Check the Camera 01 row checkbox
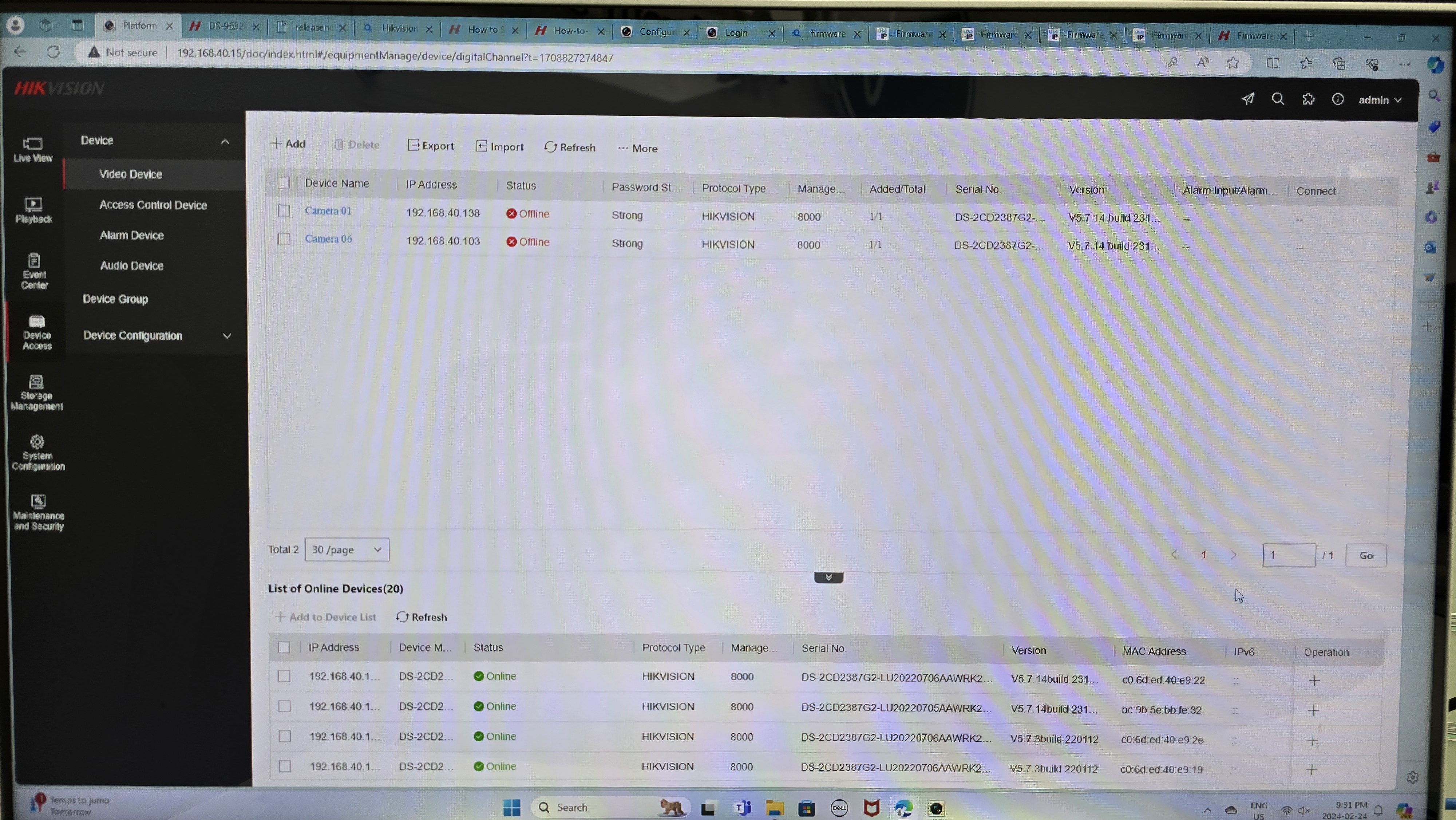 pyautogui.click(x=284, y=211)
